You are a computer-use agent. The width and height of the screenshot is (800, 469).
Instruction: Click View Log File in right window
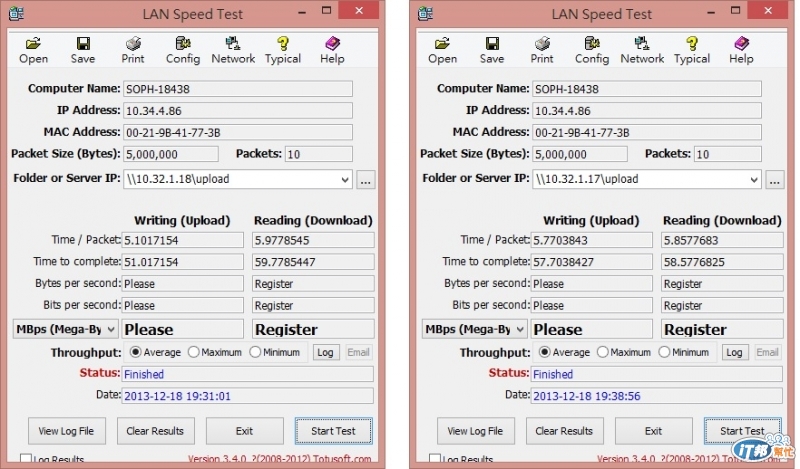point(476,431)
